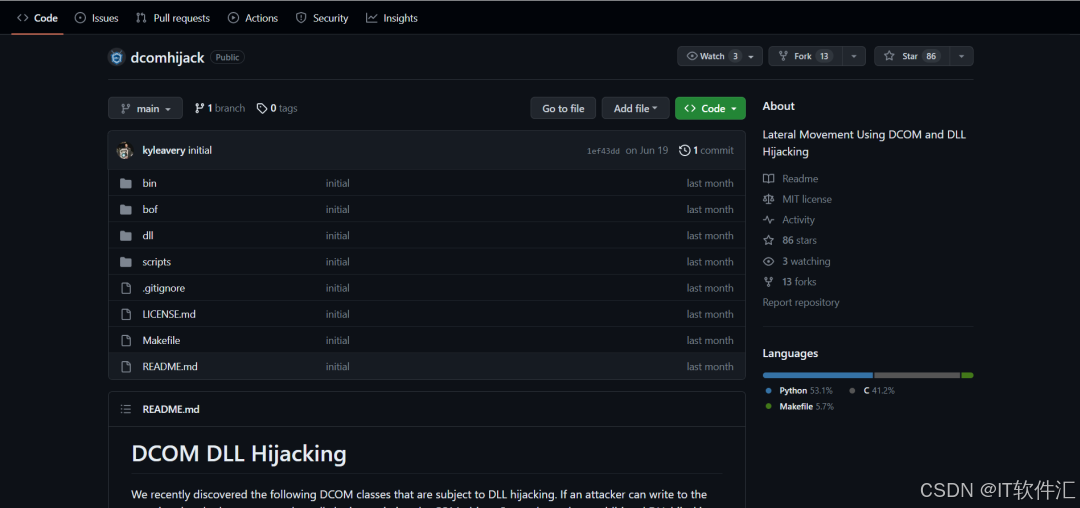Click the Makefile file icon

coord(125,340)
